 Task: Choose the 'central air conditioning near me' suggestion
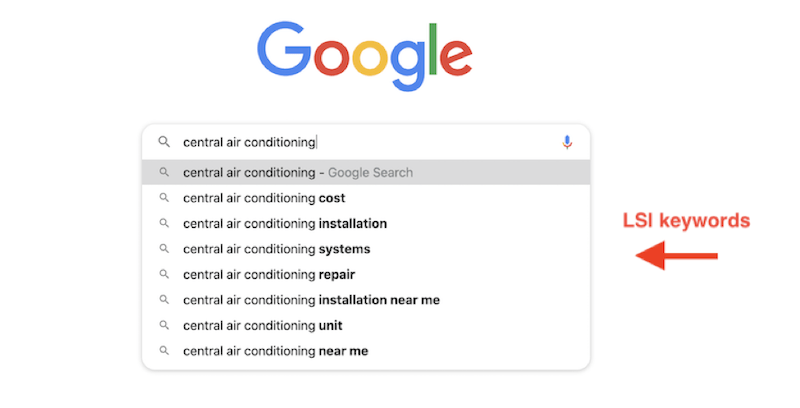(275, 351)
